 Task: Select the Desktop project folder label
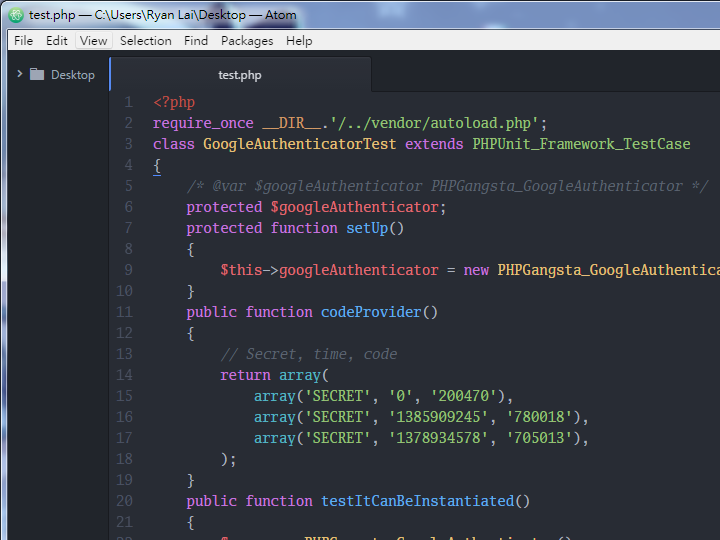[x=73, y=75]
